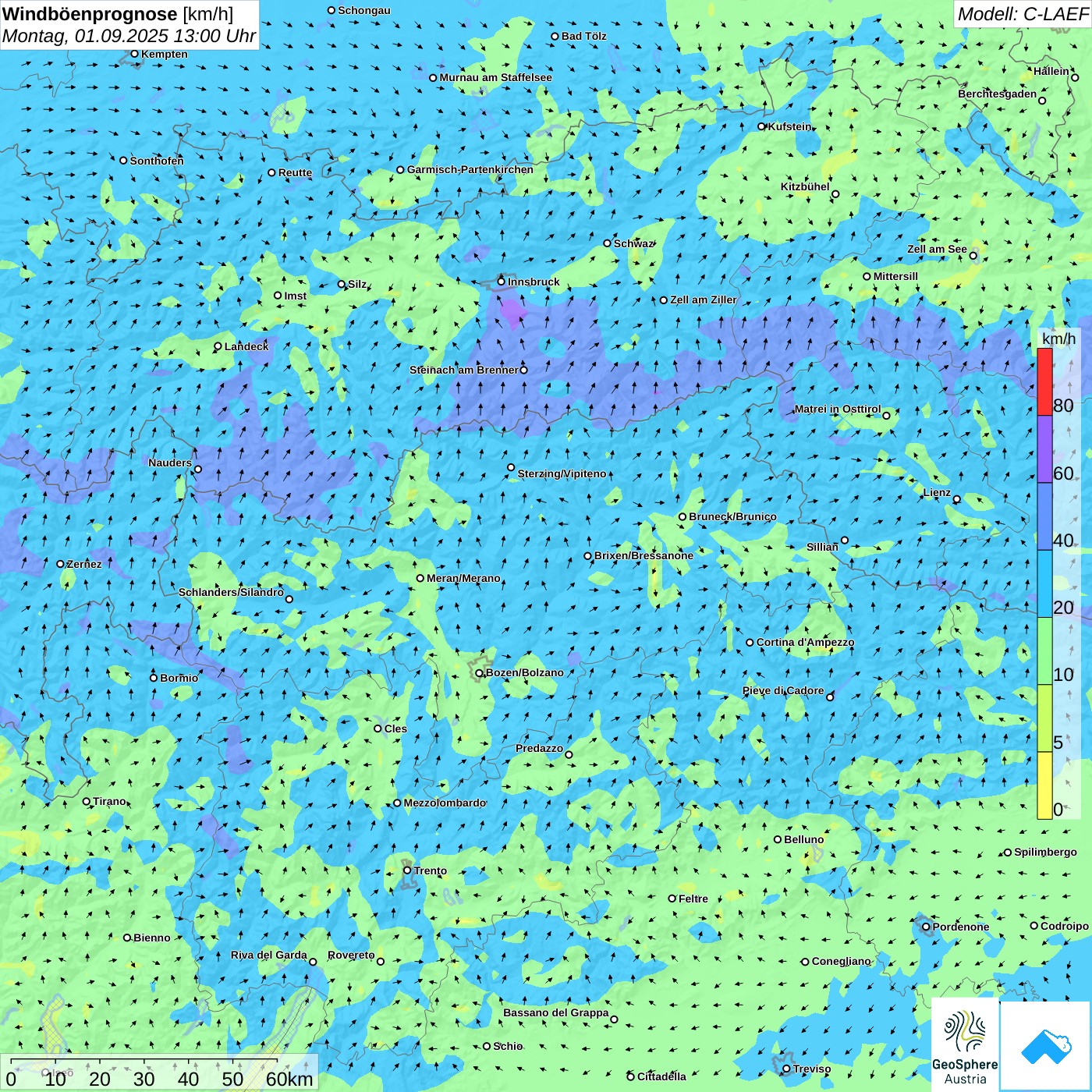1092x1092 pixels.
Task: Click the Rovereto label
Action: click(x=351, y=955)
